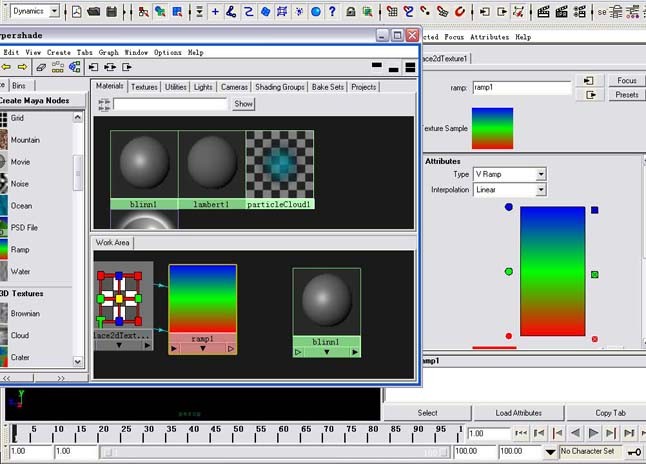This screenshot has height=464, width=646.
Task: Show bottom tabs only layout icon
Action: [x=393, y=69]
